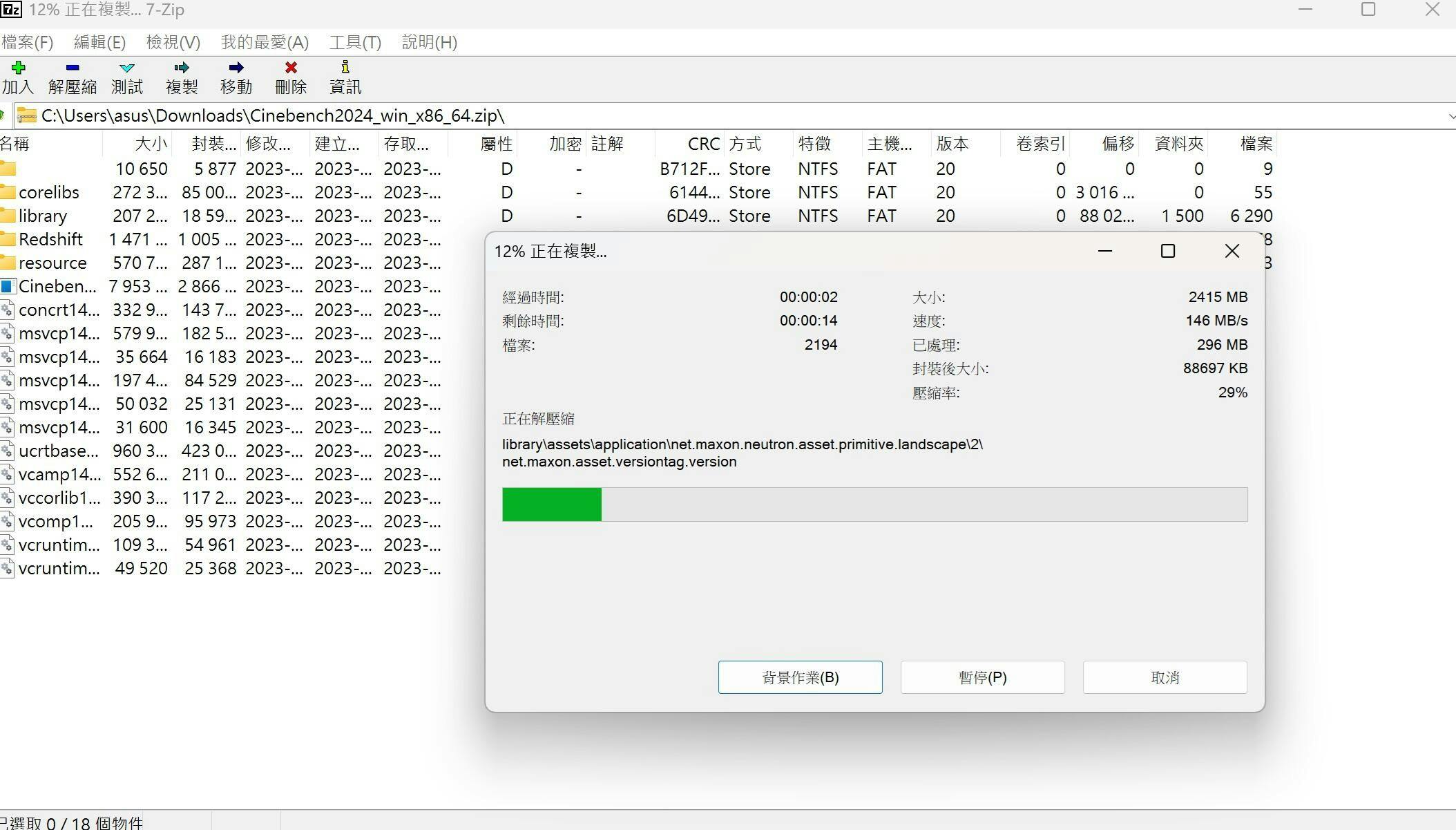The height and width of the screenshot is (830, 1456).
Task: Select the vcruntim... row sized 49 520
Action: pyautogui.click(x=221, y=568)
